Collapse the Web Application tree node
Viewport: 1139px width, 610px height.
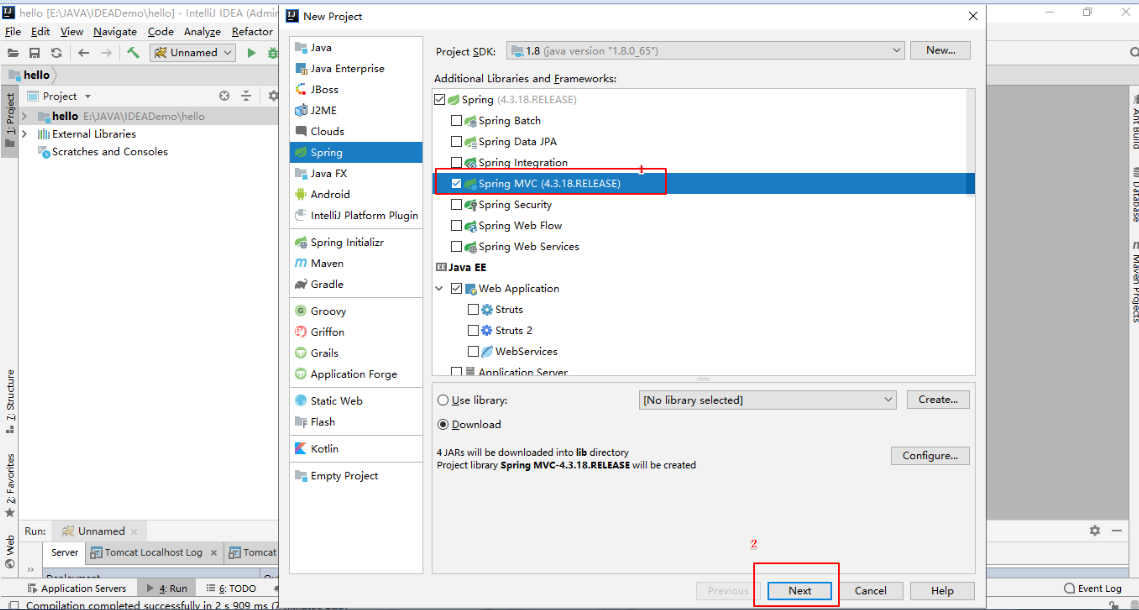(439, 288)
